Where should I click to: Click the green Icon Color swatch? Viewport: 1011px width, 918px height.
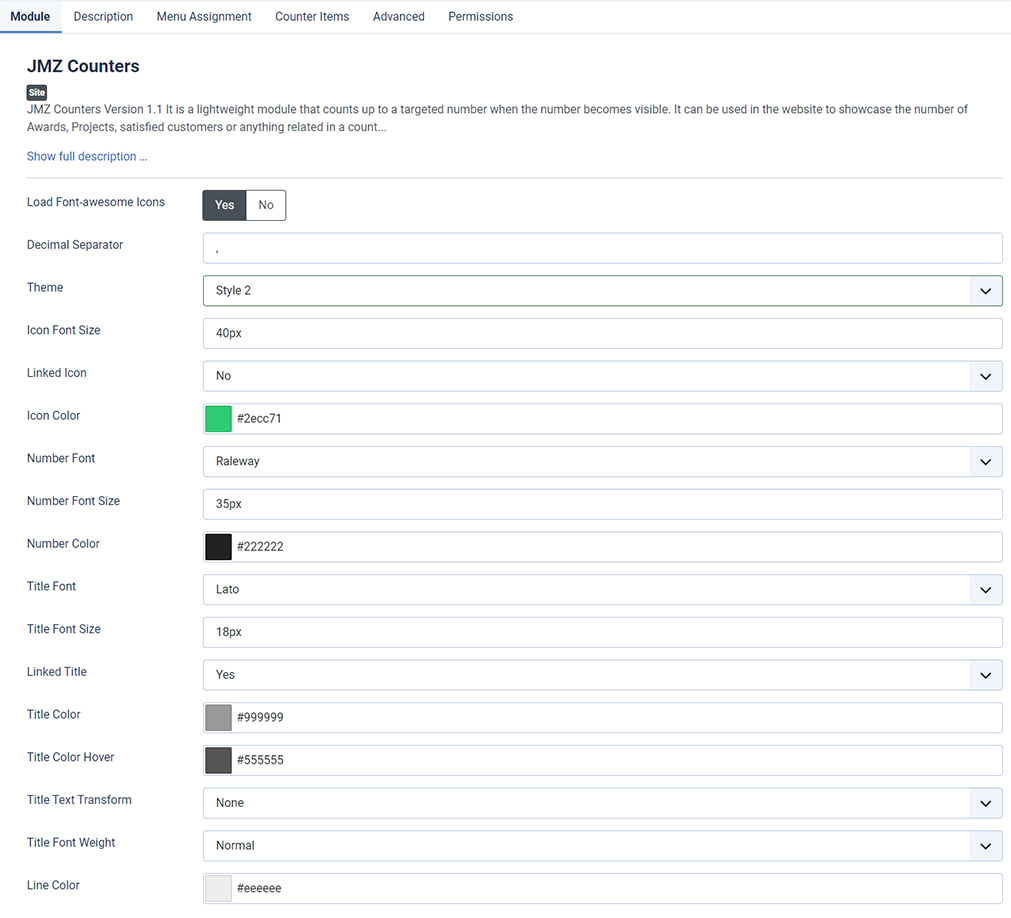219,419
